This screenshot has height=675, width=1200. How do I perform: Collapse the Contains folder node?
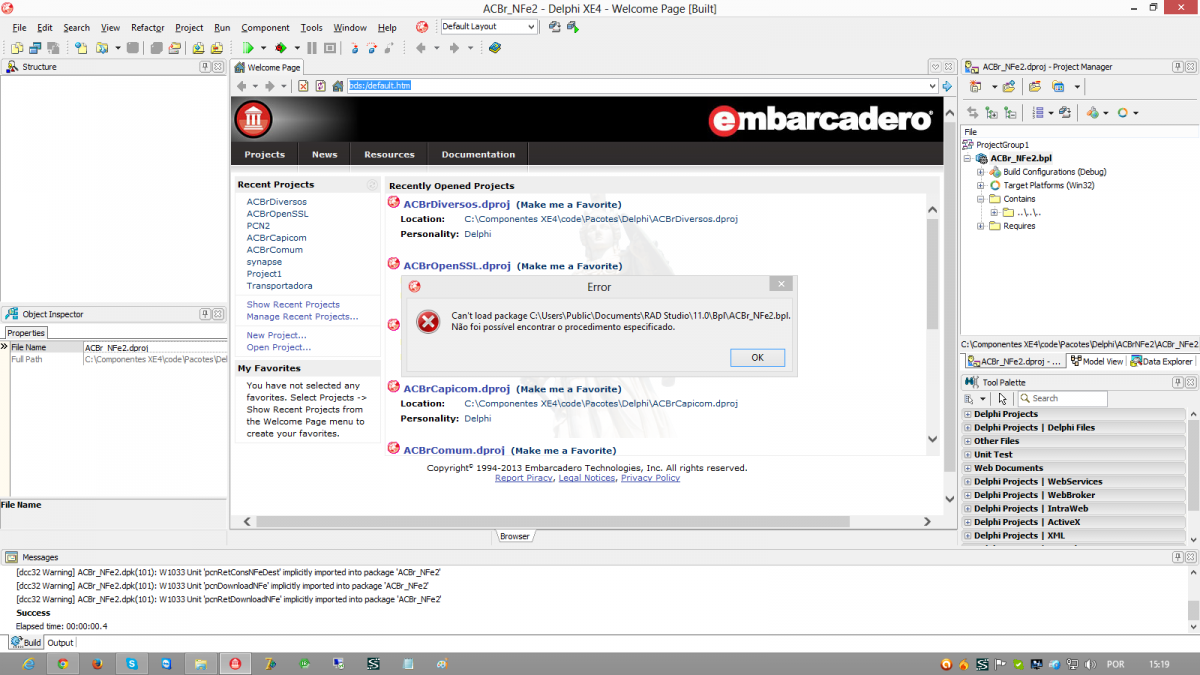coord(981,199)
